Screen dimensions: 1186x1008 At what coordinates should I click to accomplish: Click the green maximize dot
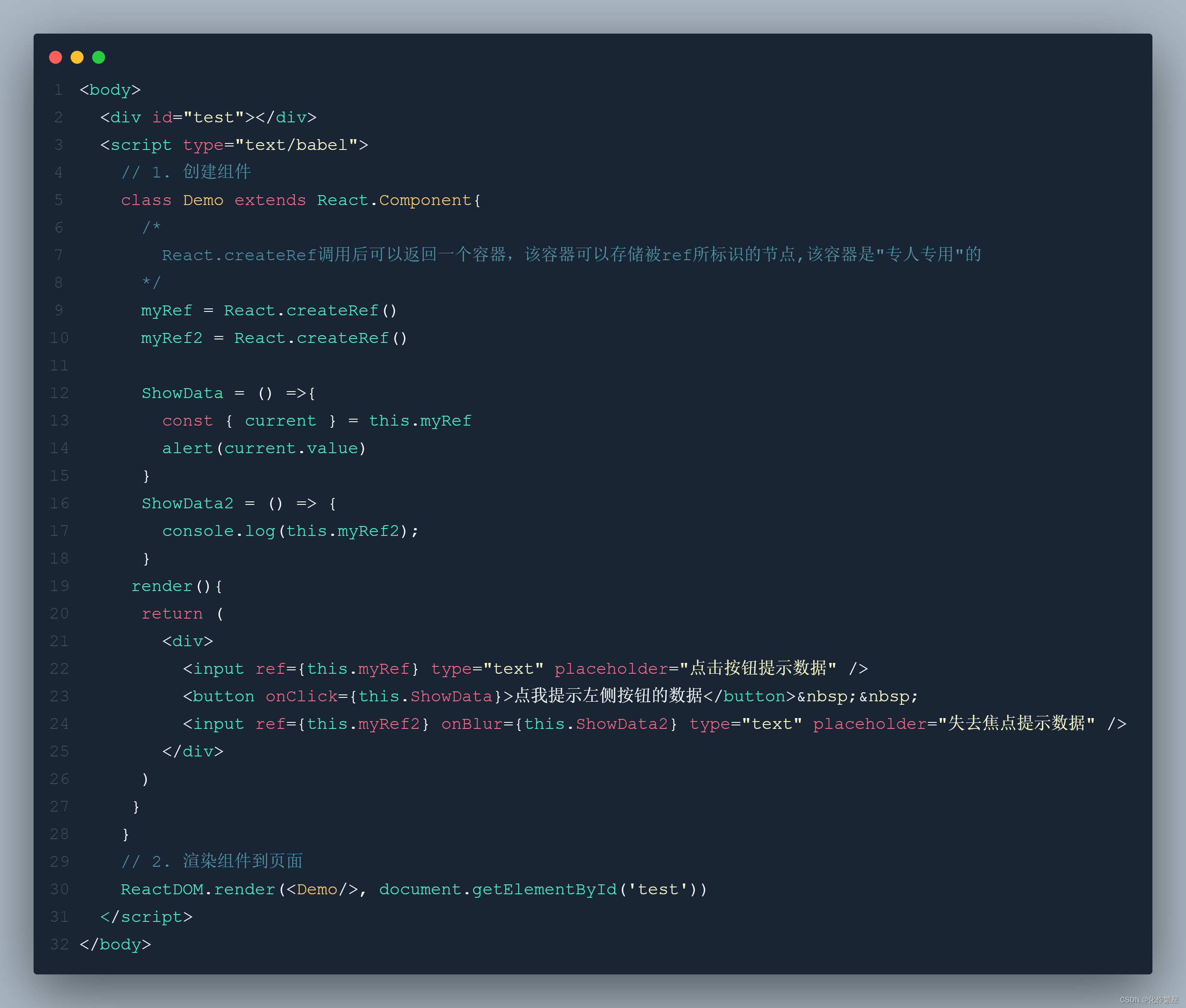[99, 57]
